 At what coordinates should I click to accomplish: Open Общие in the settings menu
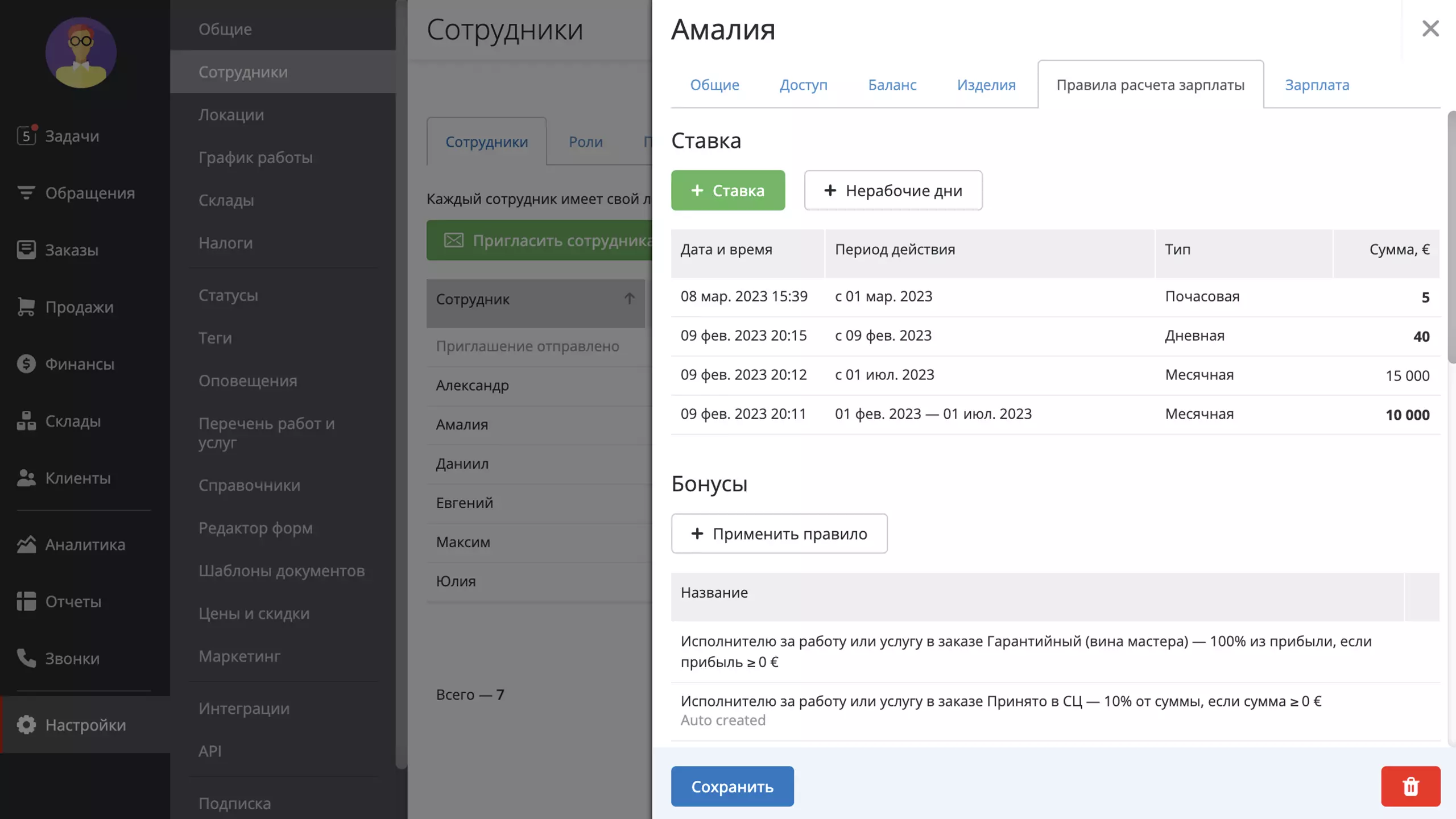[283, 28]
